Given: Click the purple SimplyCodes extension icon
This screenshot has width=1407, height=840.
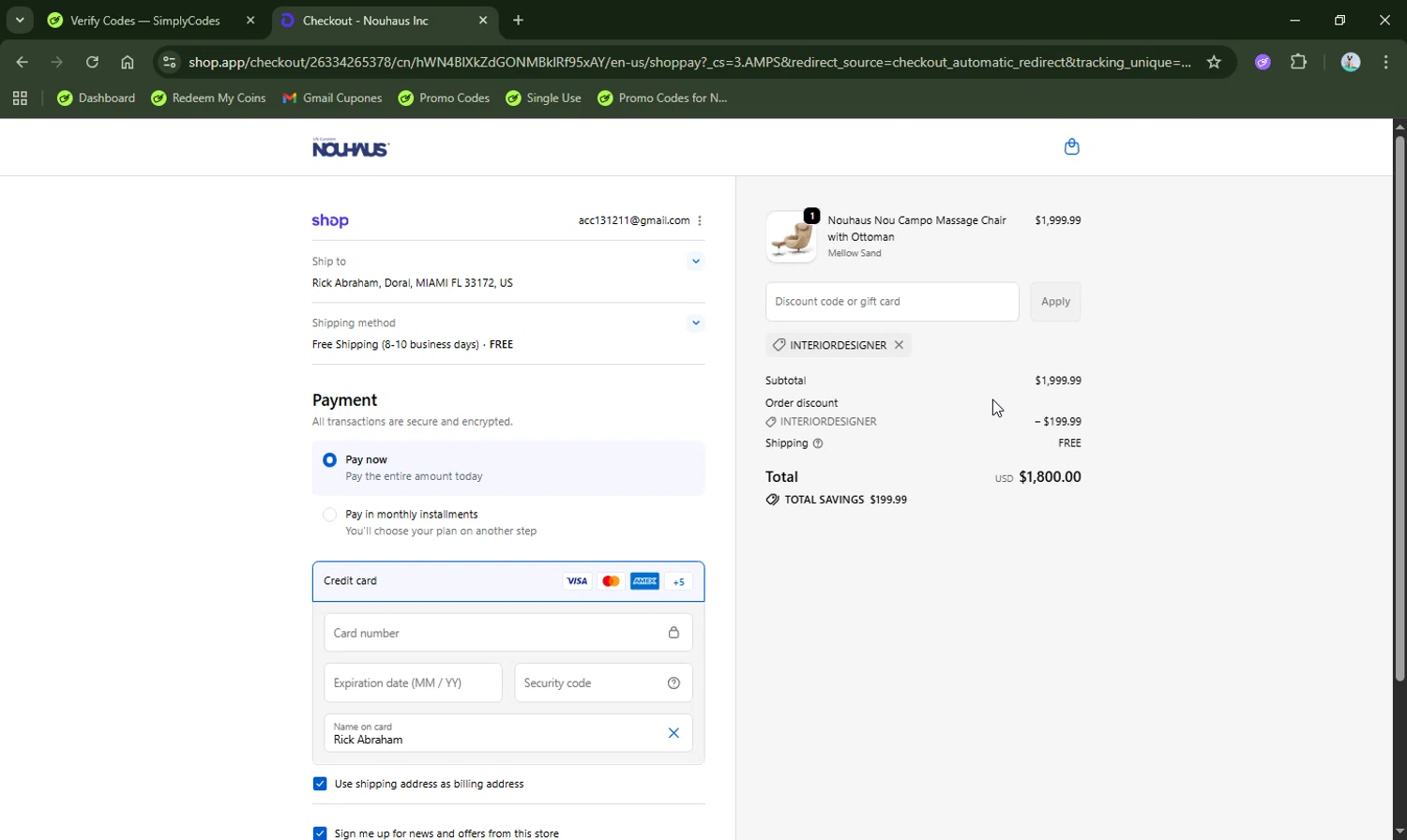Looking at the screenshot, I should point(1263,62).
